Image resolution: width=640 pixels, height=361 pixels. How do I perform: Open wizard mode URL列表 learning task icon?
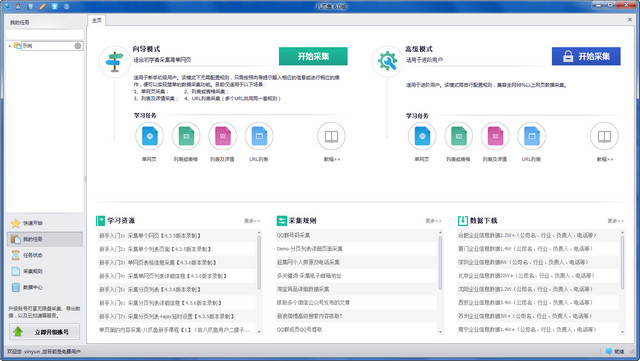tap(259, 136)
